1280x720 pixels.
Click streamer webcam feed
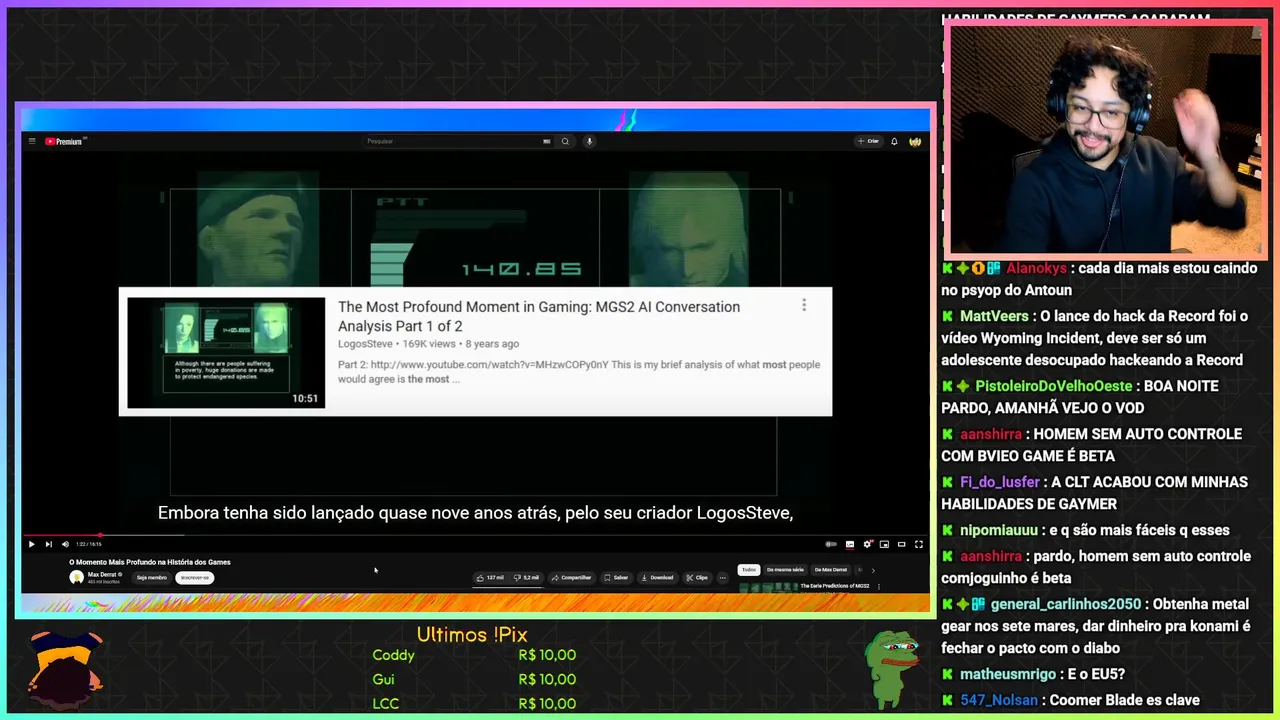[x=1105, y=140]
